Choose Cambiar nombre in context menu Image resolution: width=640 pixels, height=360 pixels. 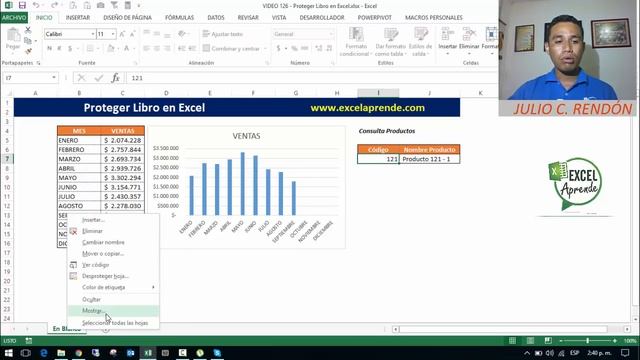(113, 242)
